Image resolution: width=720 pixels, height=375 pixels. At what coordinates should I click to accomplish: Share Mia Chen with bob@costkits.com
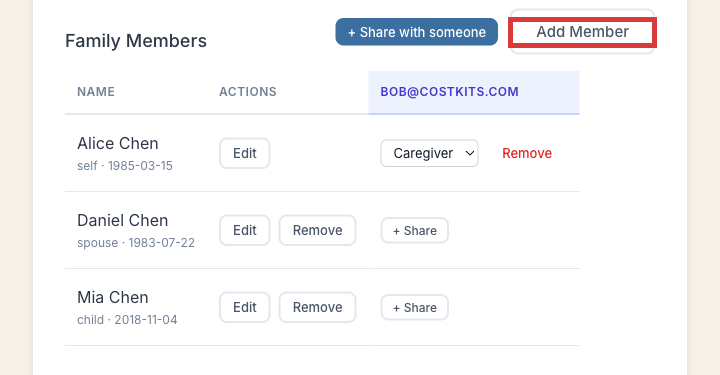click(415, 308)
